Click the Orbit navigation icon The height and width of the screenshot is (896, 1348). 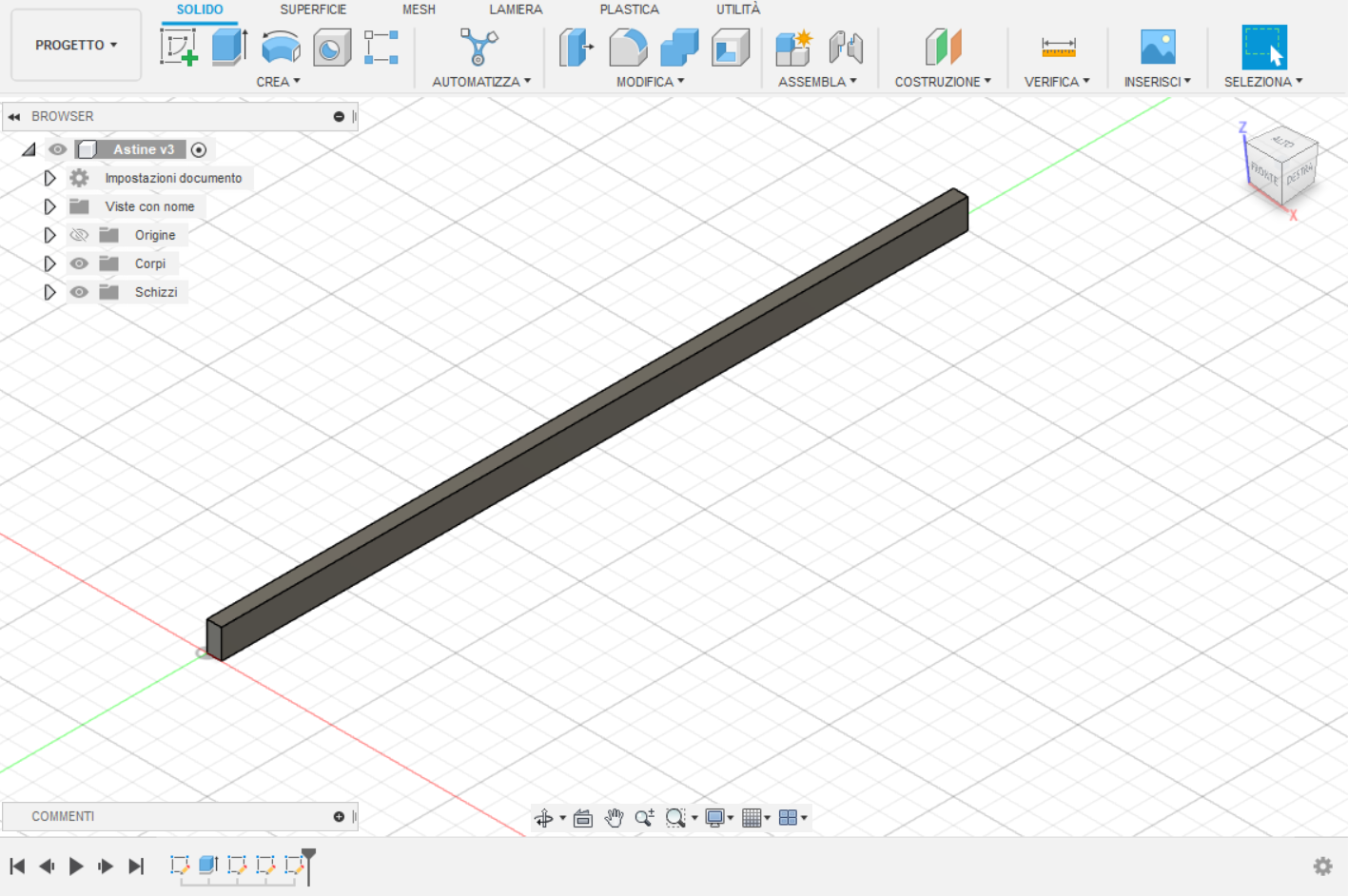coord(544,818)
